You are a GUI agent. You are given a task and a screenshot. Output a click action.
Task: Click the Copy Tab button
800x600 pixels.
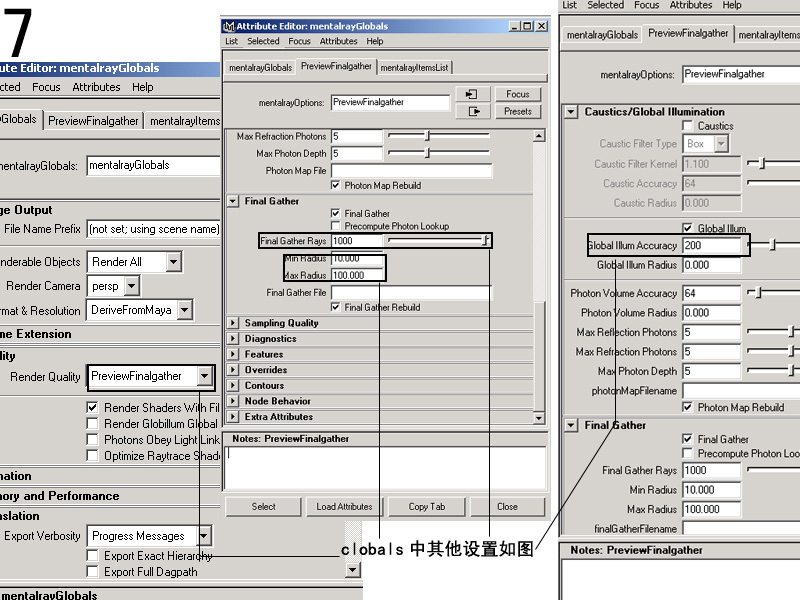427,507
